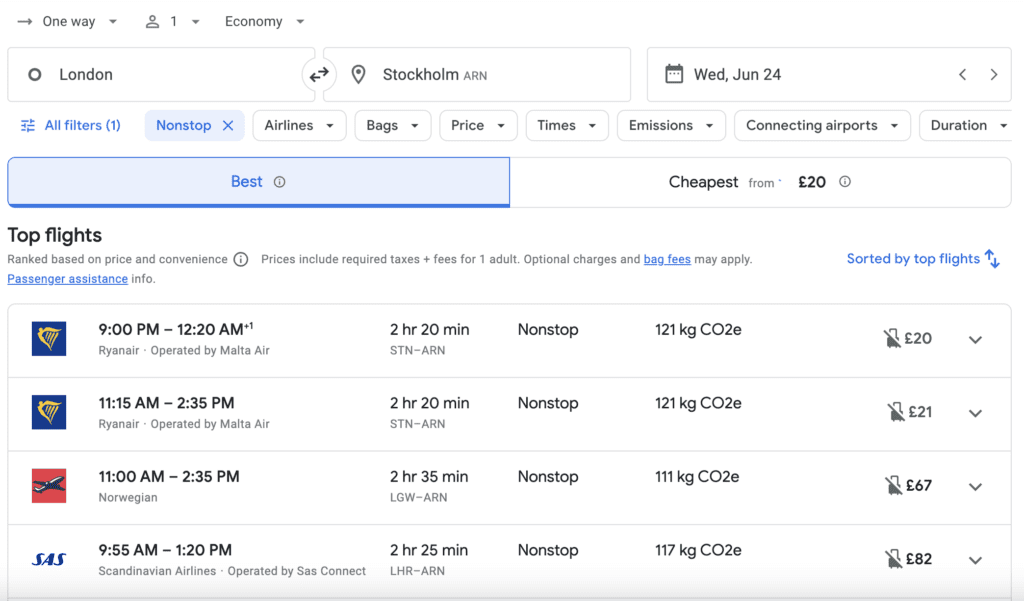Click the sort arrows next to Sorted by top flights
Screen dimensions: 1024x601
coord(991,258)
